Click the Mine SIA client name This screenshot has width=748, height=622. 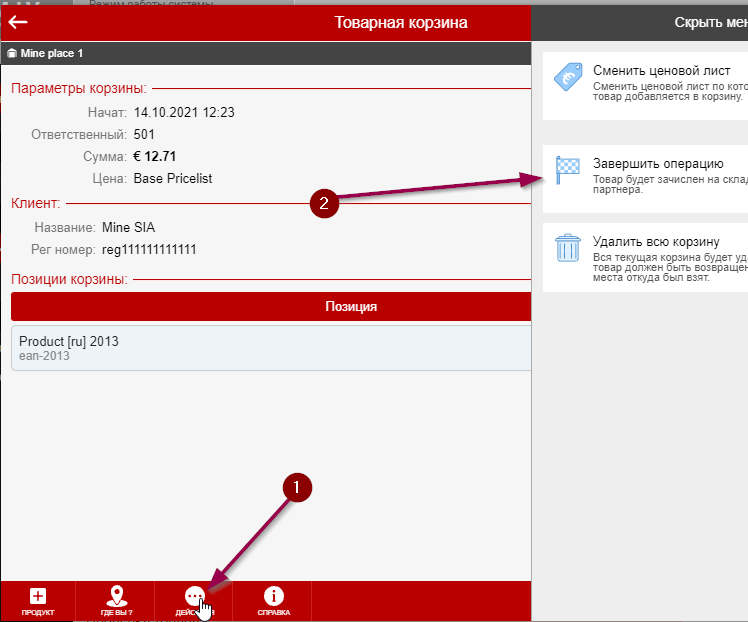135,228
